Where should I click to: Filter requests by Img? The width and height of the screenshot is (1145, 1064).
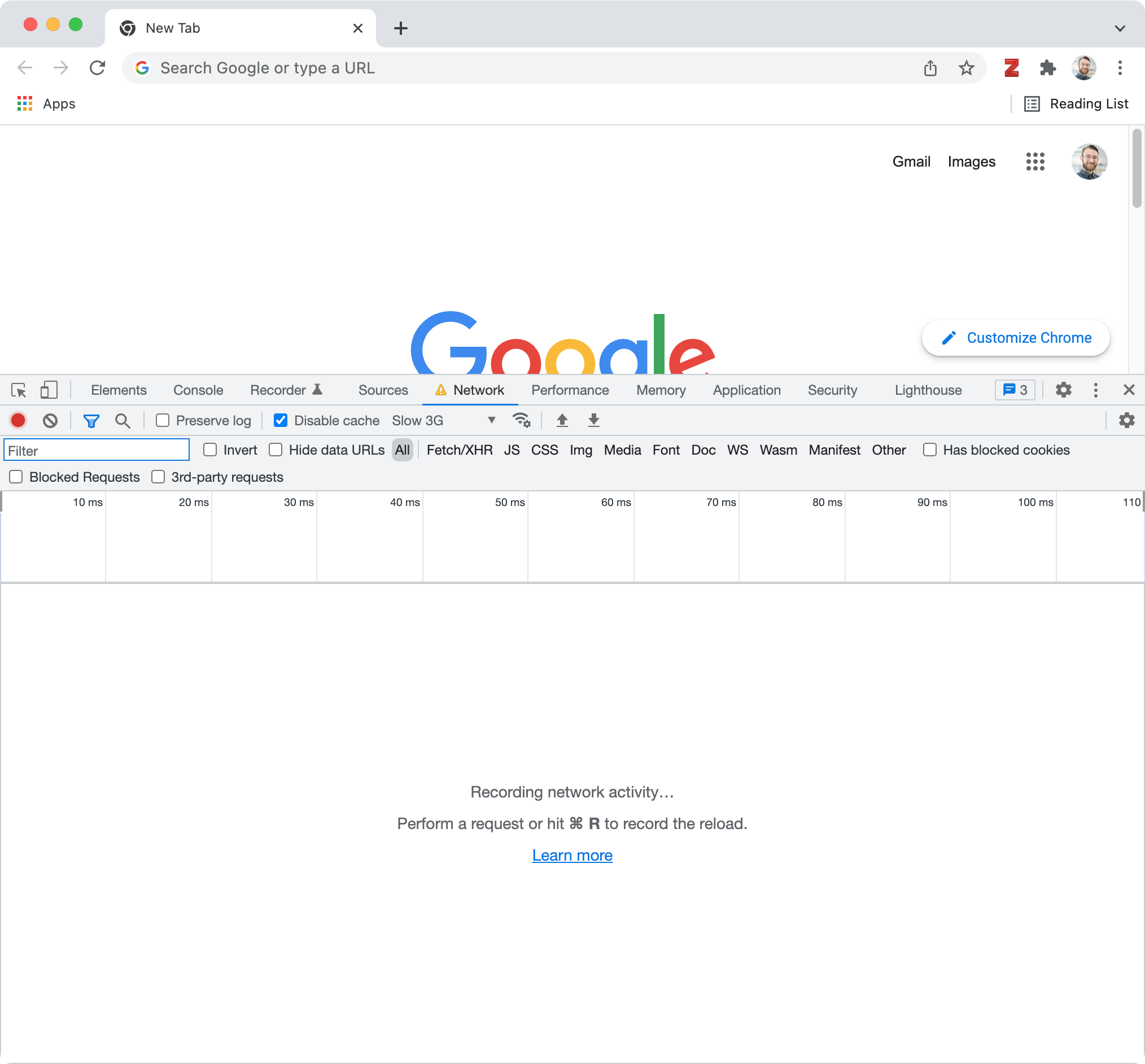point(581,450)
